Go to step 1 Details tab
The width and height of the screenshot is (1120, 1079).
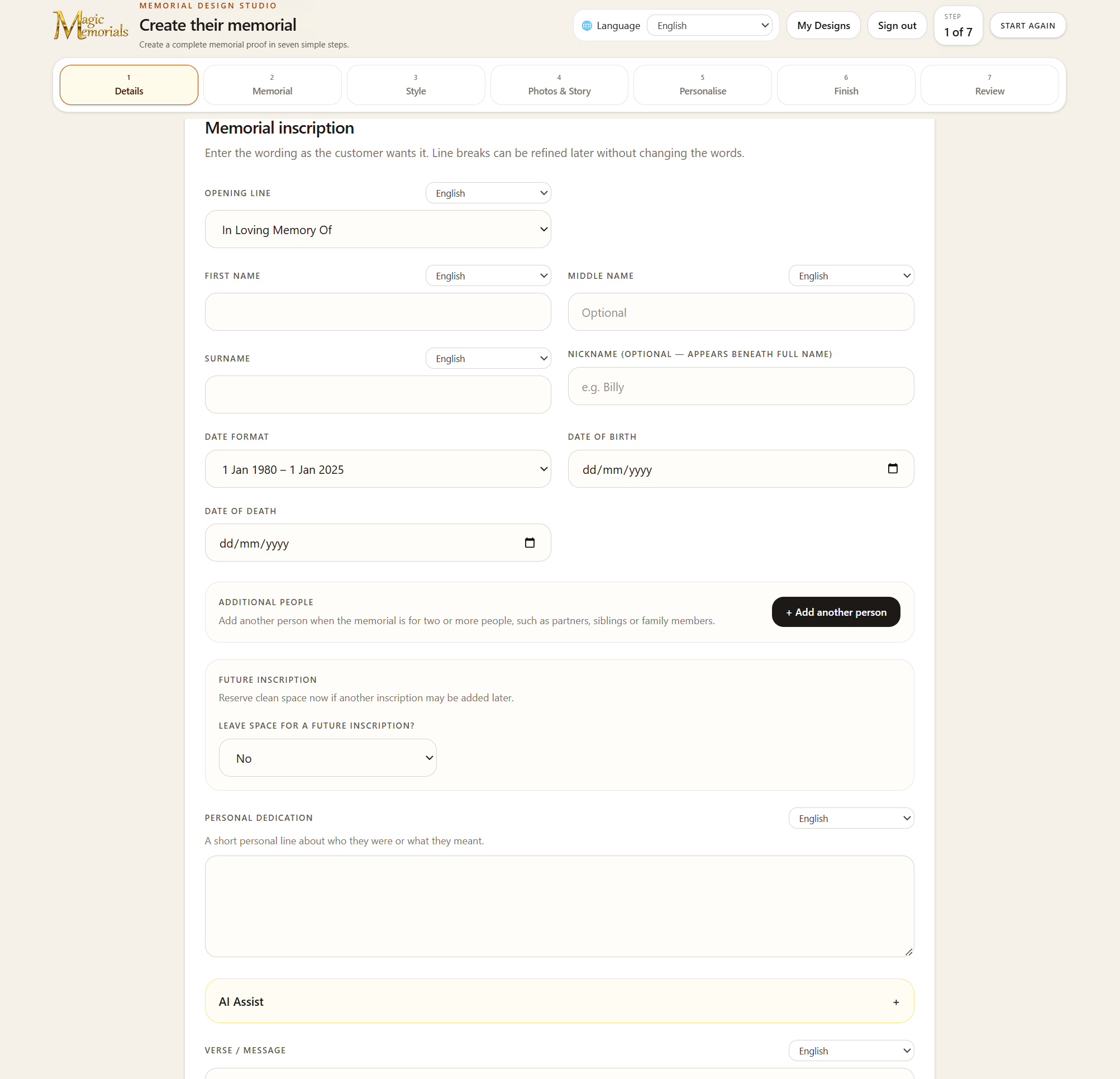[128, 84]
